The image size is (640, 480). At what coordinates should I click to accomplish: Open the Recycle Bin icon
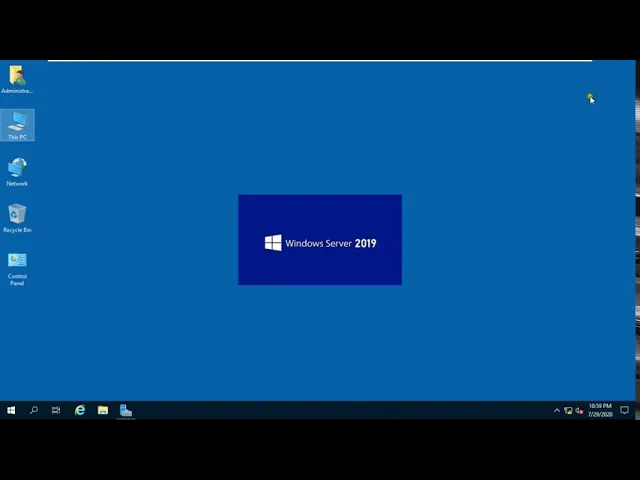[17, 218]
